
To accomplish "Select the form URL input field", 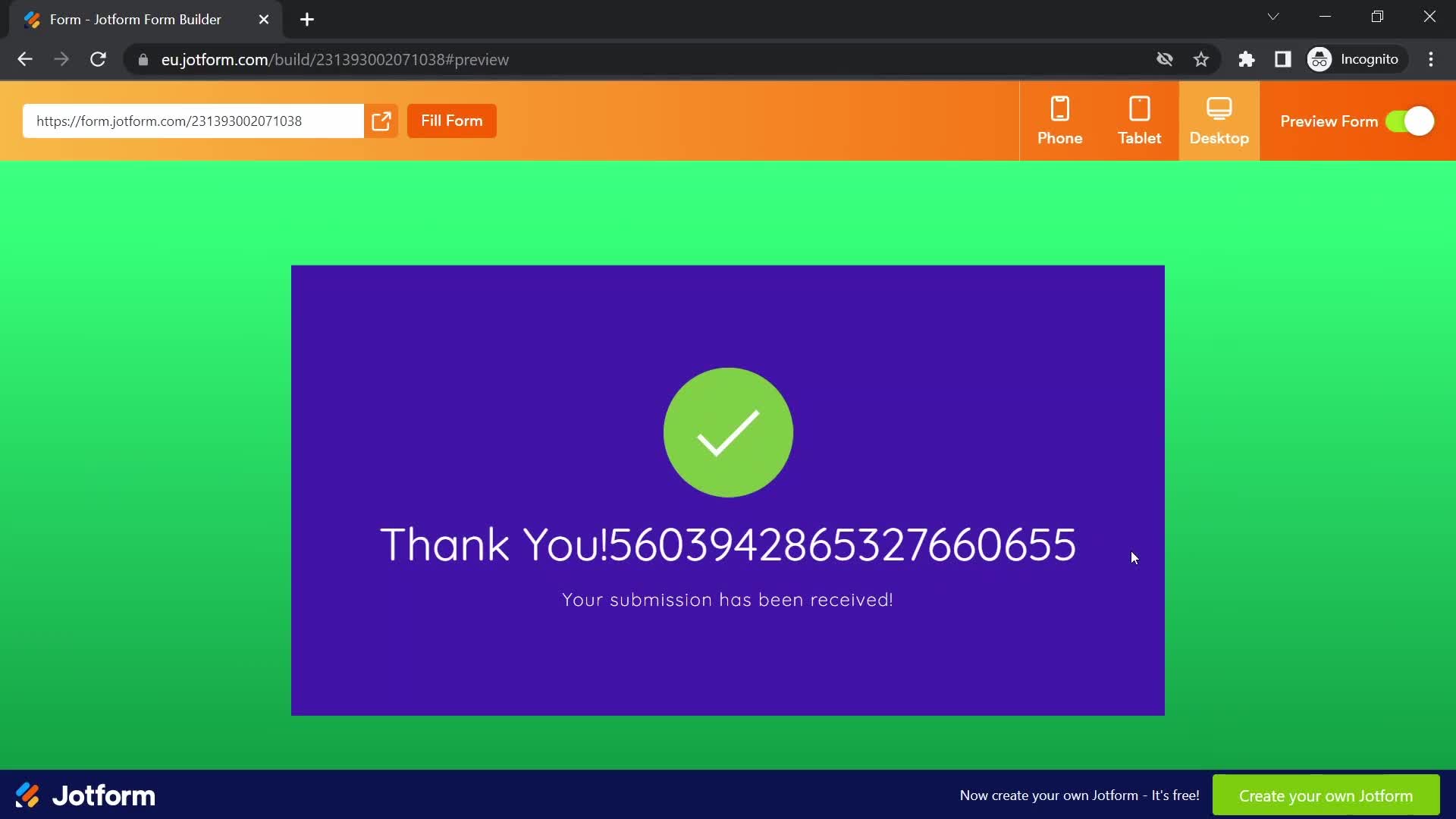I will click(x=194, y=121).
